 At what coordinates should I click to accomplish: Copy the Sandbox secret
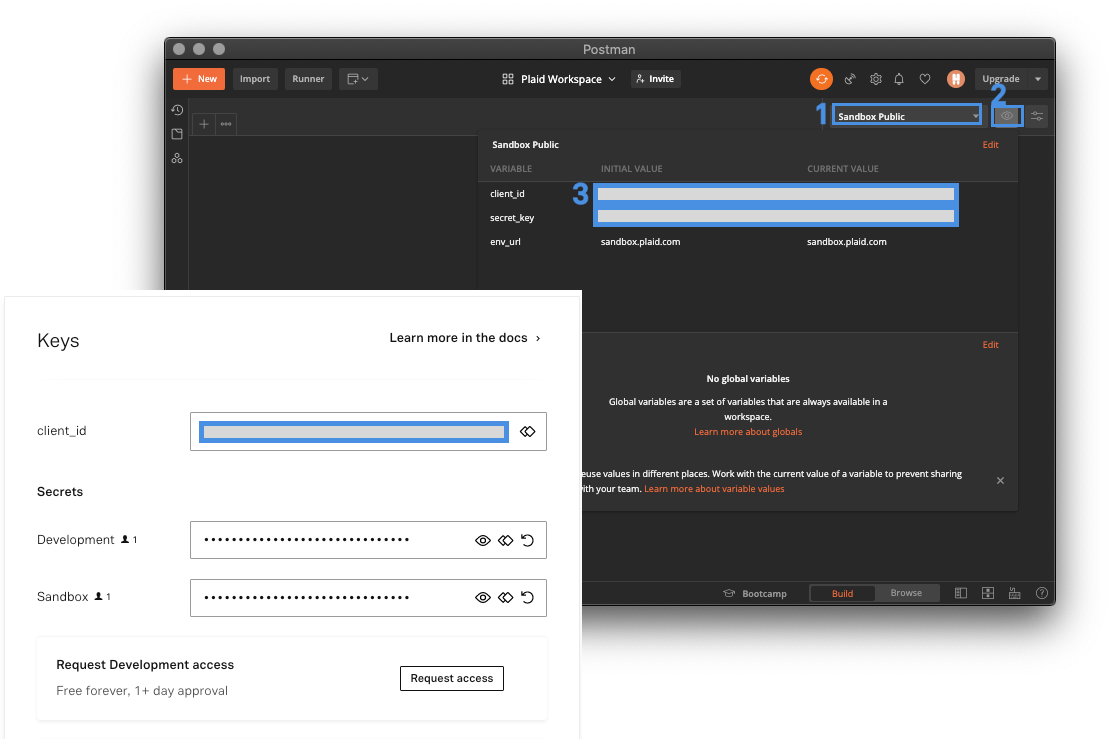pos(505,597)
